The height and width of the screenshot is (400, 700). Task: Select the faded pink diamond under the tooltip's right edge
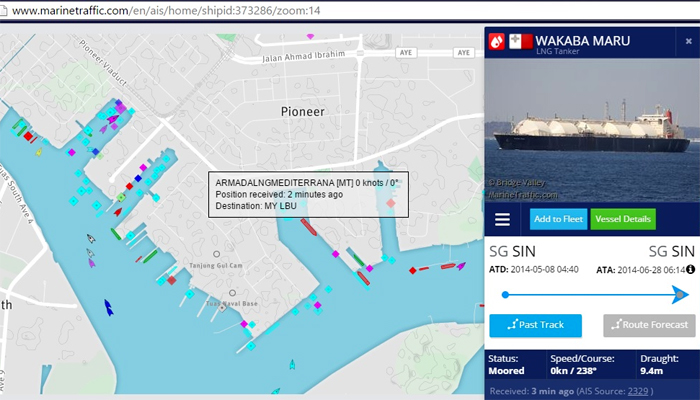pyautogui.click(x=391, y=204)
